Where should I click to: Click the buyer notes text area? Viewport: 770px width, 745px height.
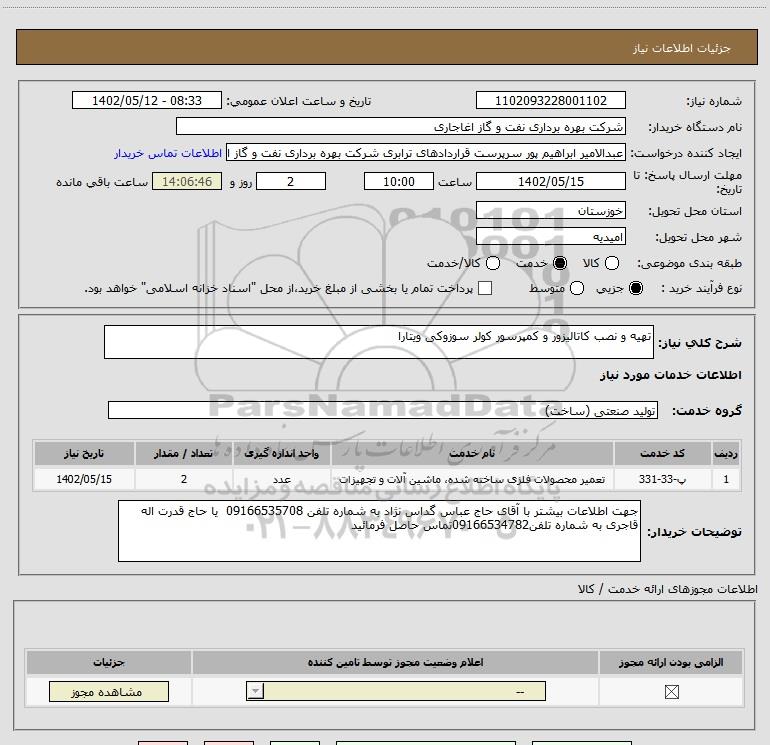pyautogui.click(x=379, y=531)
